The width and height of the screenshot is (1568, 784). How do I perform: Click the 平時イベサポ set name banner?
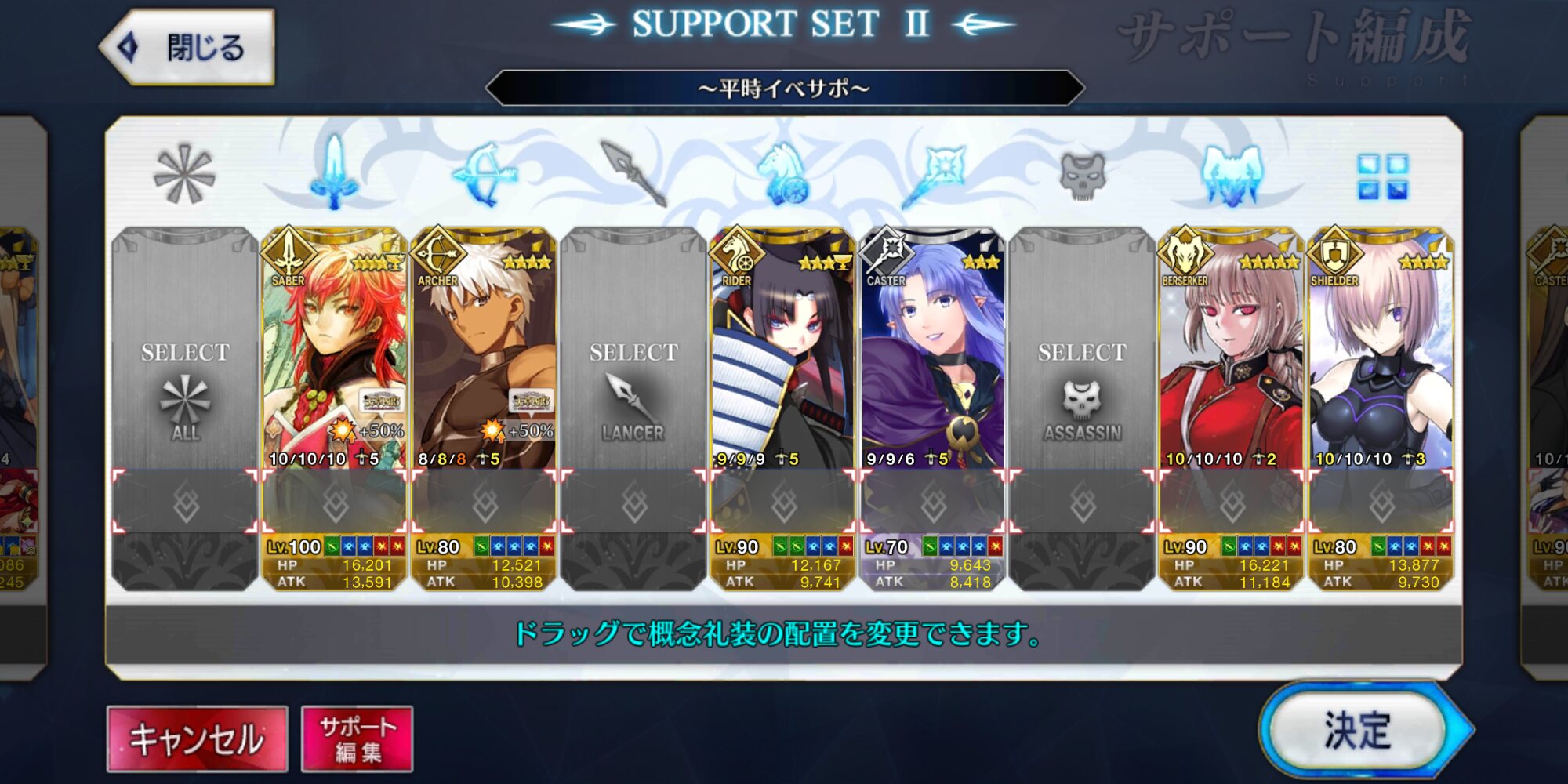[x=784, y=88]
